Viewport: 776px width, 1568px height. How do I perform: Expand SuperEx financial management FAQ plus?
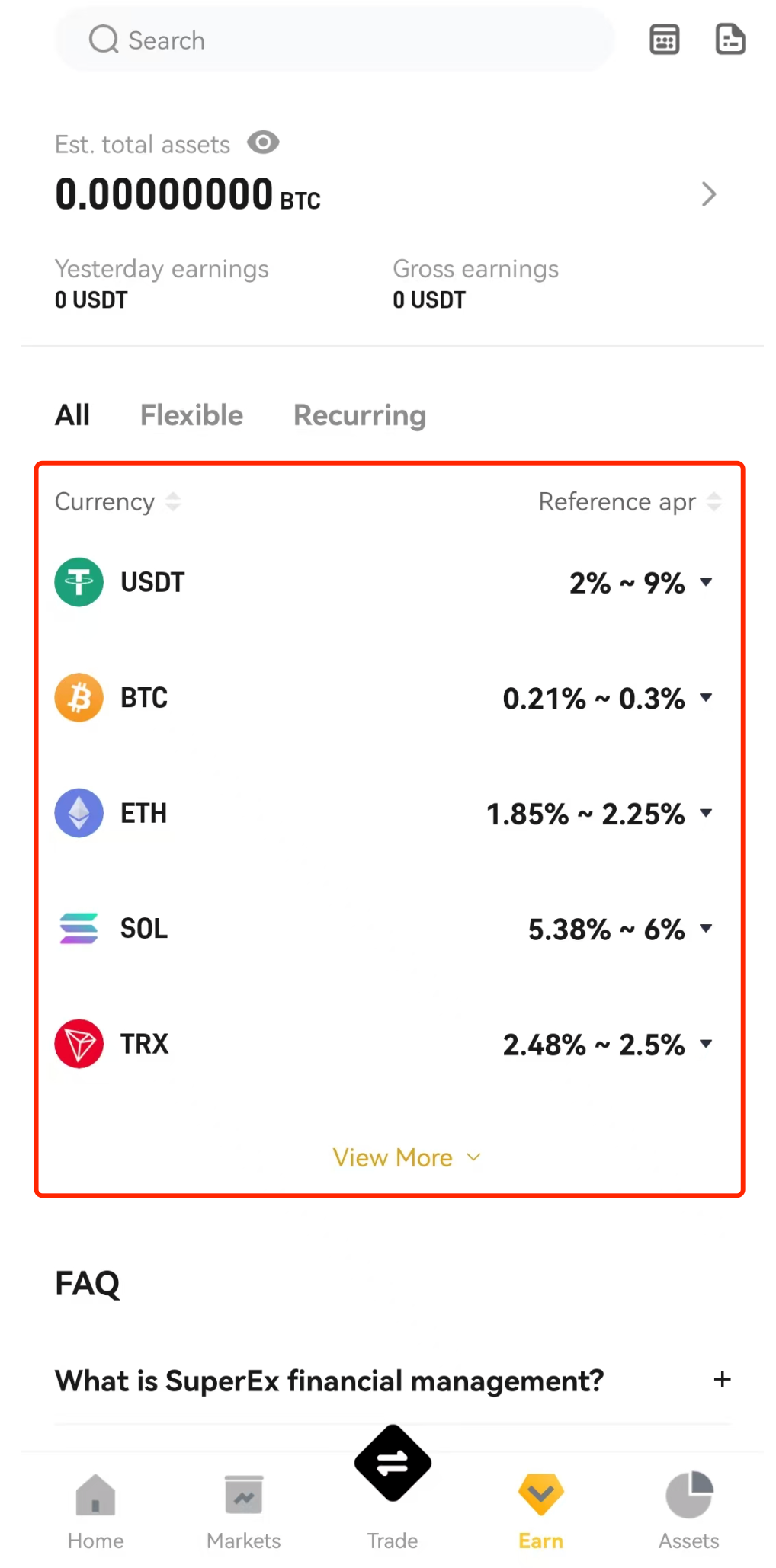[722, 1379]
